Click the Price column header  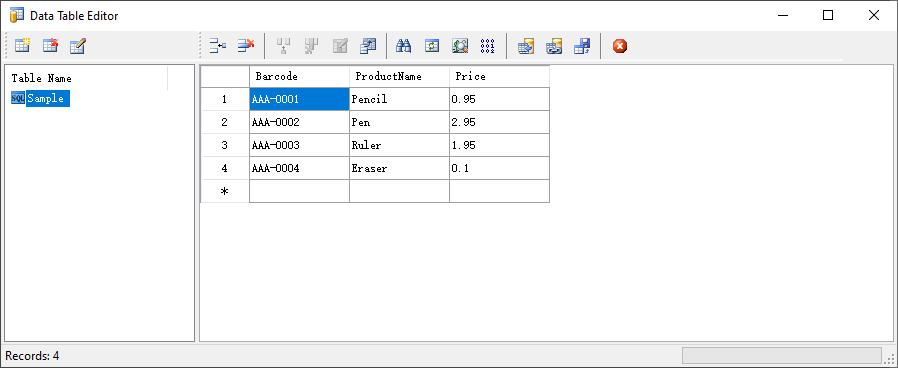click(499, 76)
